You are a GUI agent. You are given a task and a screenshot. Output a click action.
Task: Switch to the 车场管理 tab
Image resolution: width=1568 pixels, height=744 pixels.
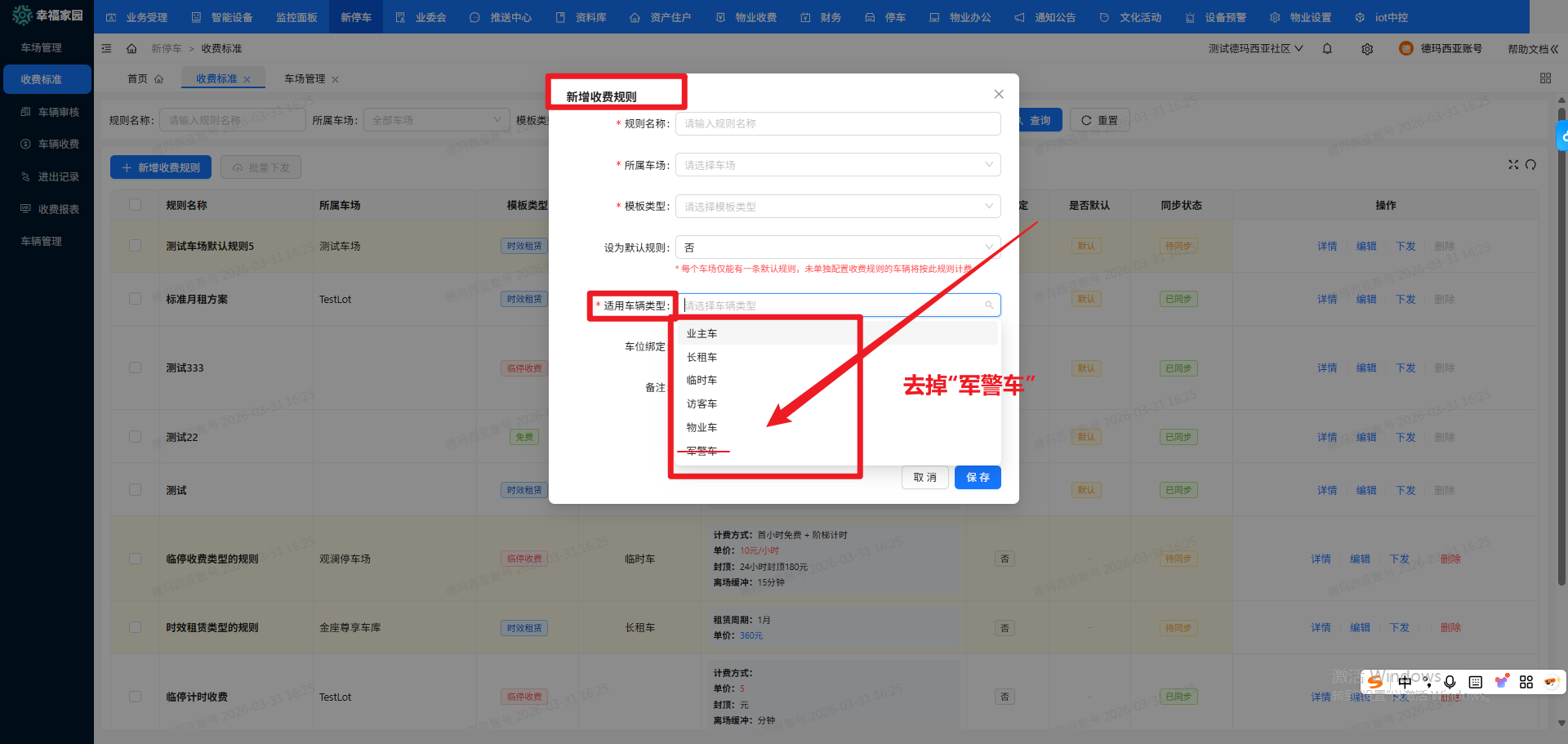tap(305, 79)
